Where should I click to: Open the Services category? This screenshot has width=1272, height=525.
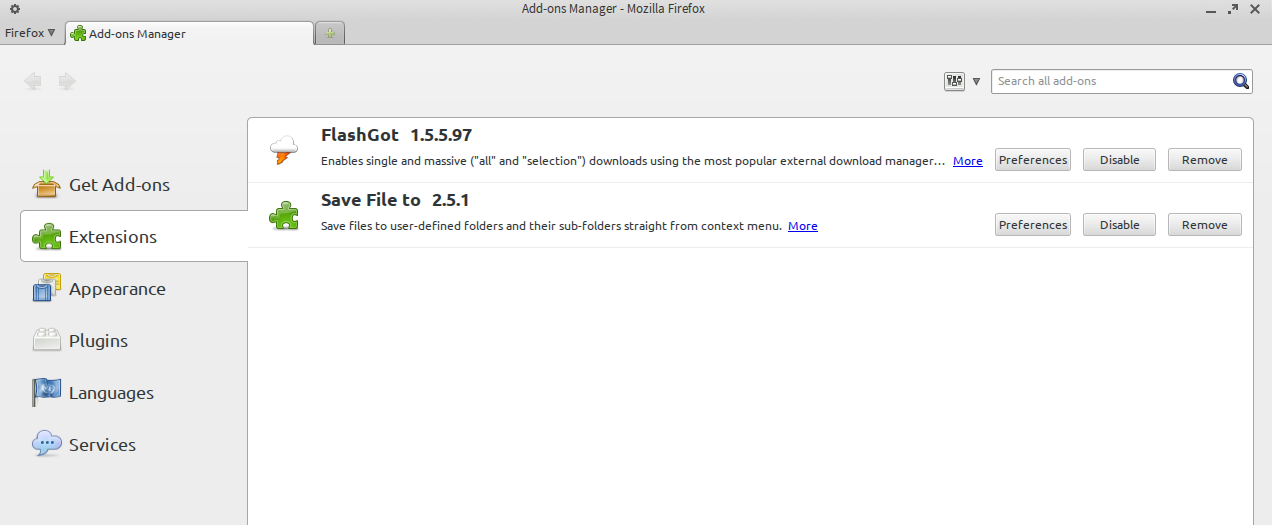coord(134,445)
